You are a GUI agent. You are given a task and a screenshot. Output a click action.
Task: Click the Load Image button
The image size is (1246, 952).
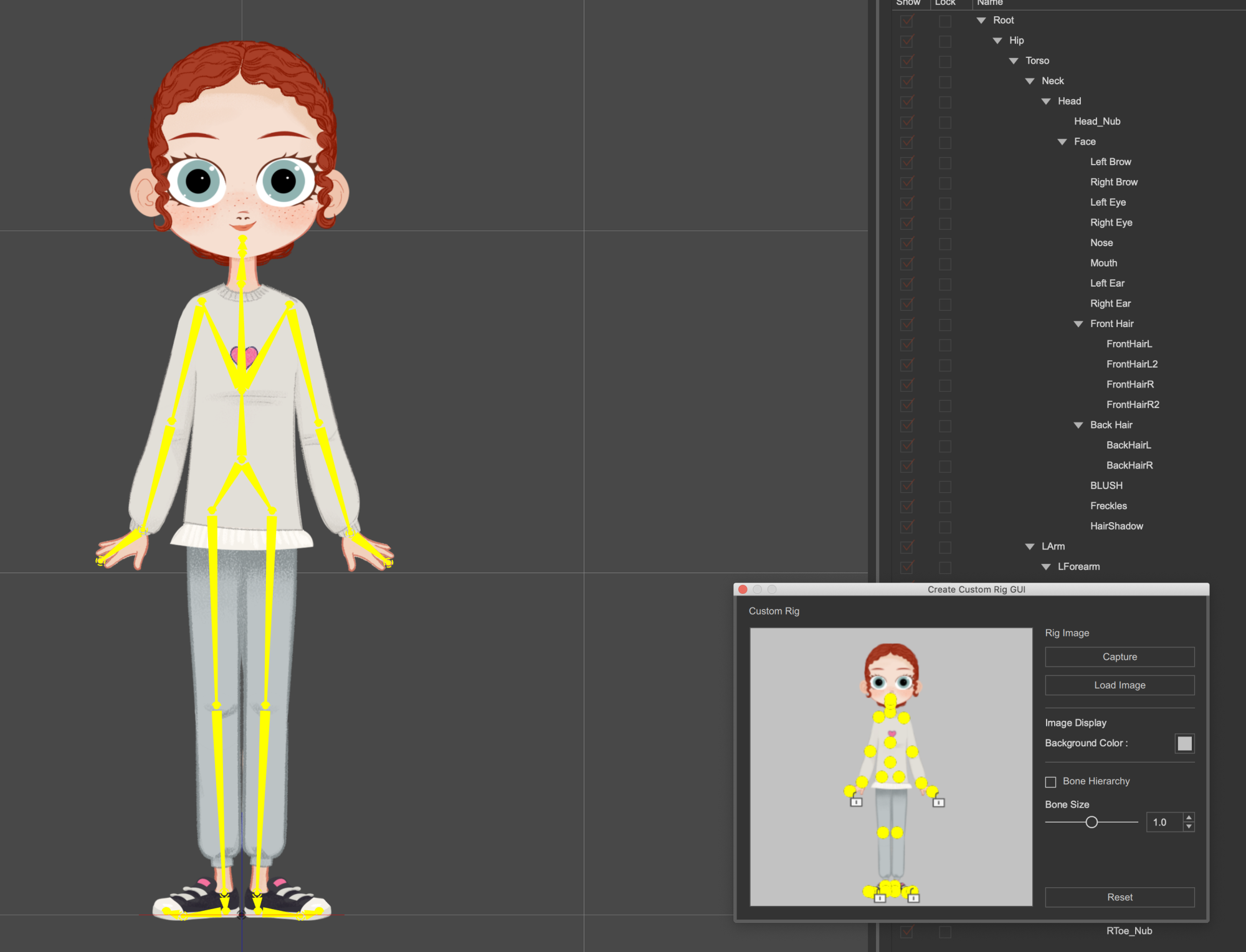click(x=1120, y=685)
